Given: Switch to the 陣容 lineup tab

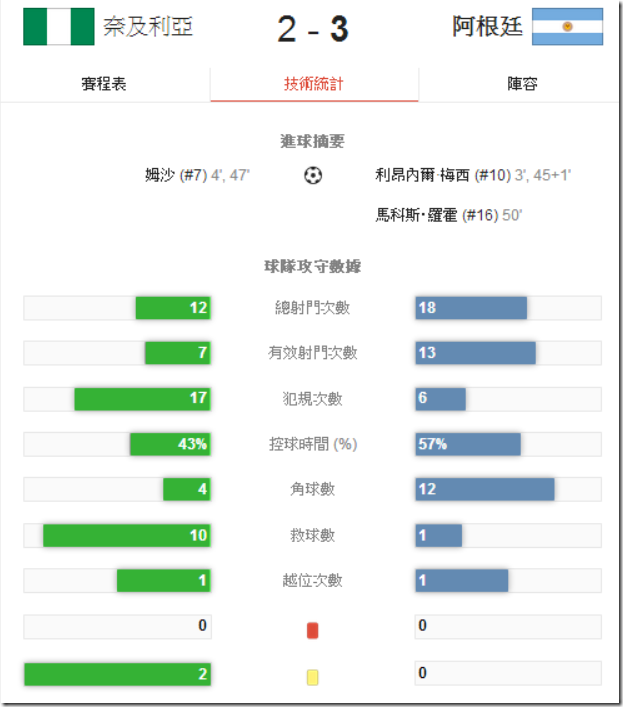Looking at the screenshot, I should pyautogui.click(x=522, y=84).
